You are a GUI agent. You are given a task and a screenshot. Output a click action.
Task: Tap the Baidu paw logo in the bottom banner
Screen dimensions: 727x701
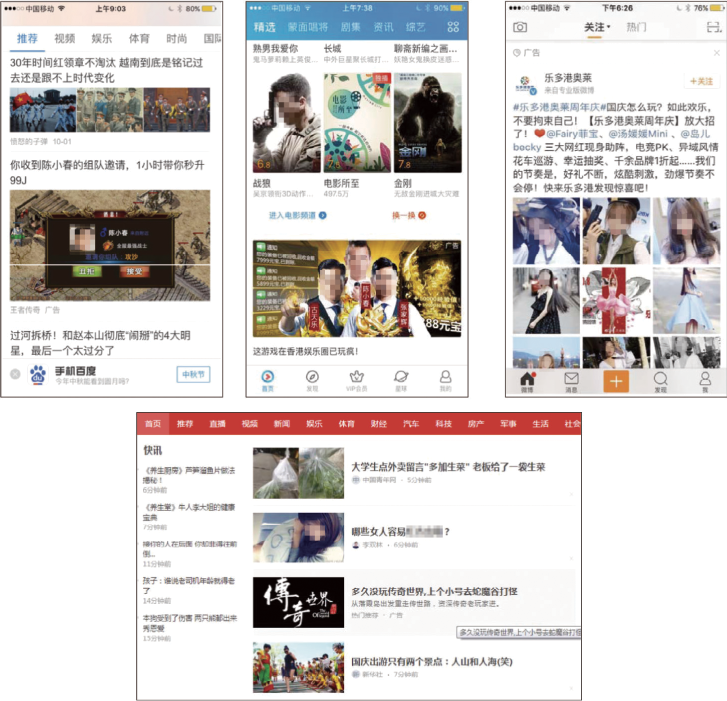[38, 375]
